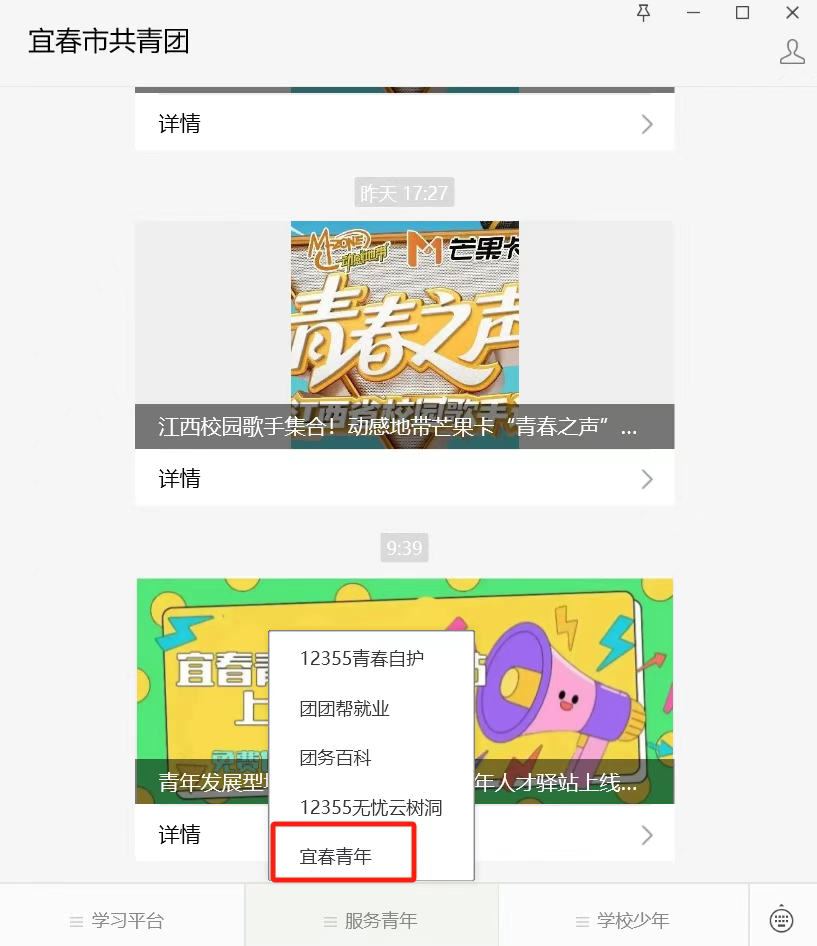Pin the chat window on top
Screen dimensions: 817x946
point(643,13)
